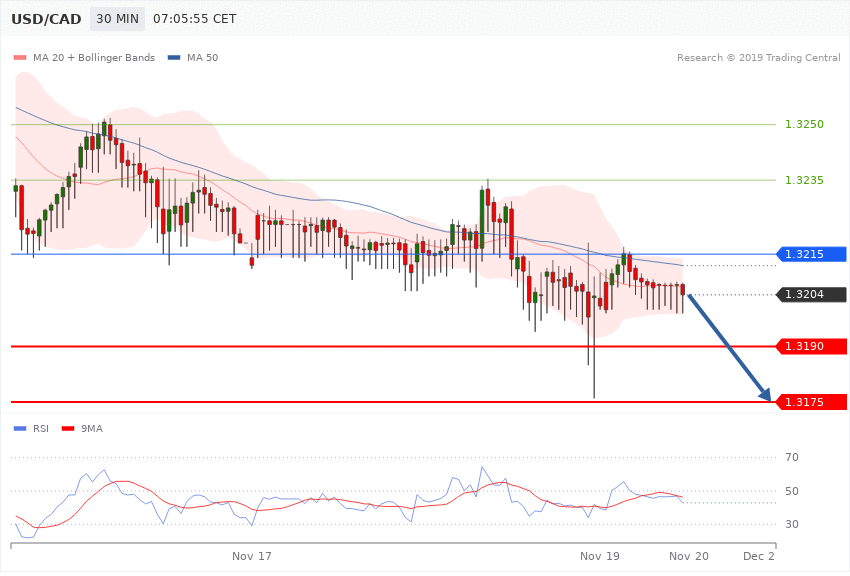This screenshot has height=576, width=850.
Task: Click the Nov 17 date label
Action: click(252, 556)
